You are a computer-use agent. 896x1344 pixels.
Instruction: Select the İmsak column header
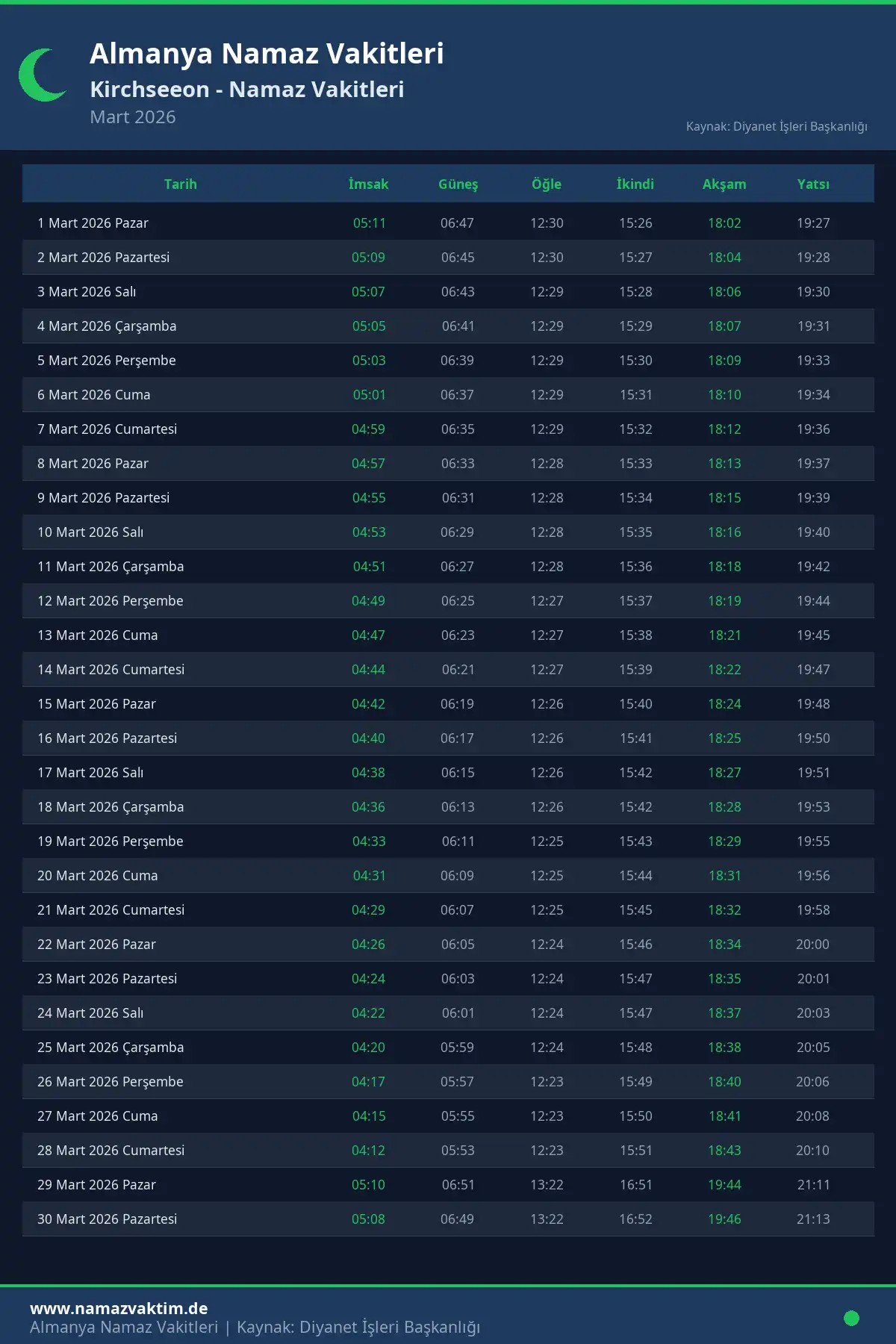[x=369, y=184]
